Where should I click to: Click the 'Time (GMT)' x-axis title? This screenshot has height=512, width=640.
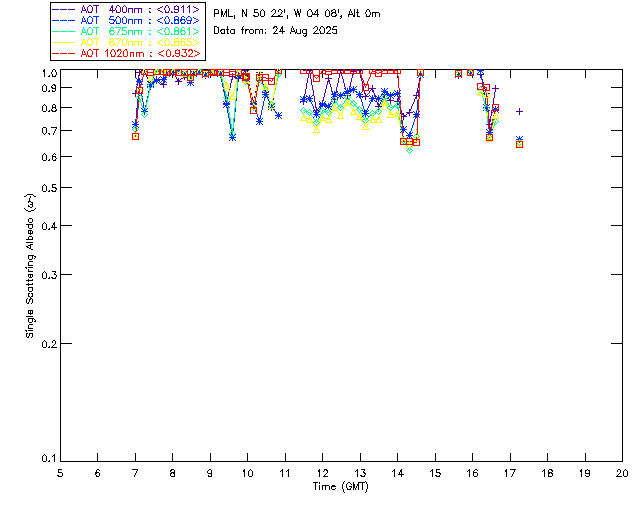[341, 487]
